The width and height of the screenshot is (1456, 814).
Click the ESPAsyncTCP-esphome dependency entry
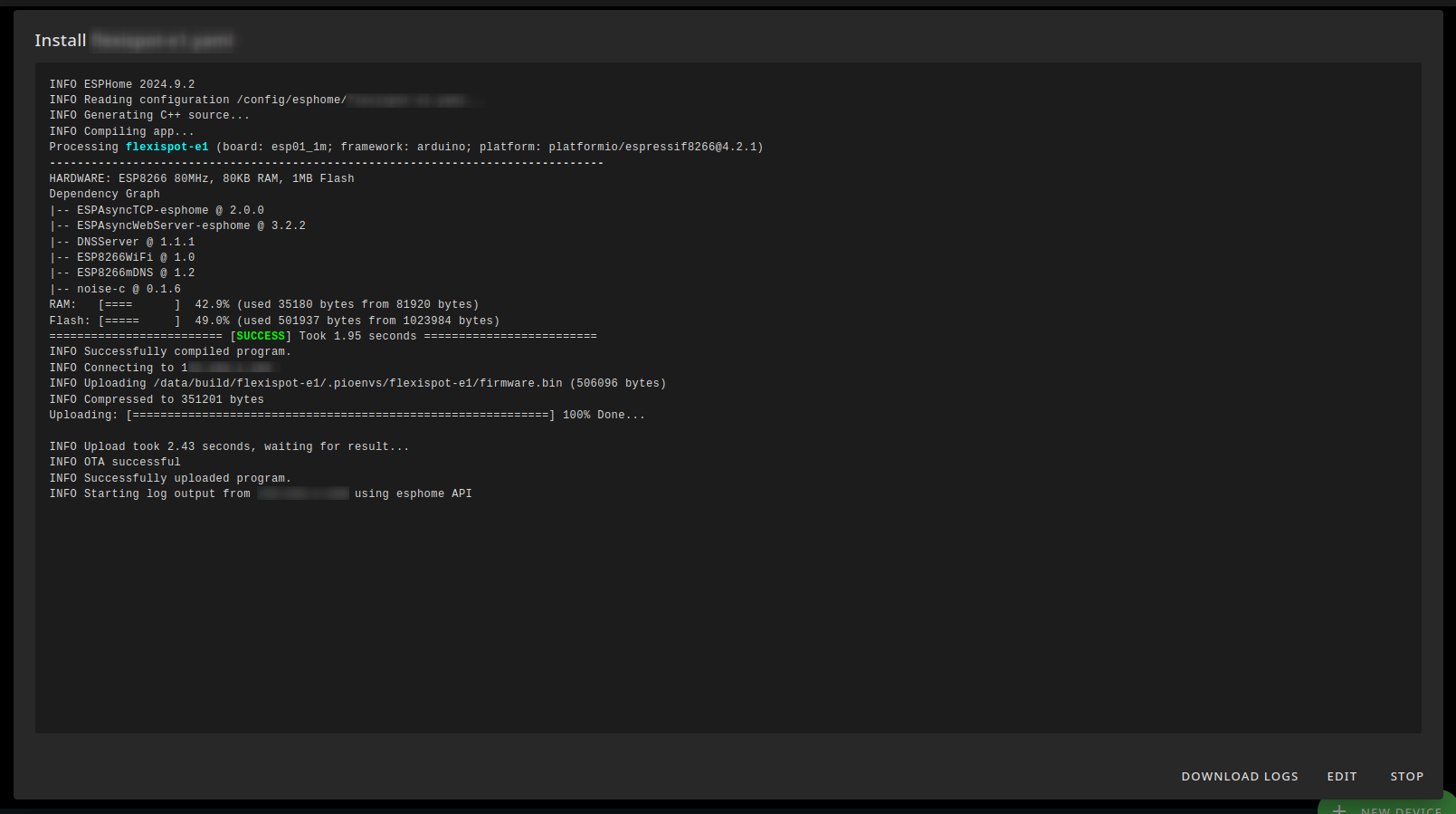click(157, 210)
